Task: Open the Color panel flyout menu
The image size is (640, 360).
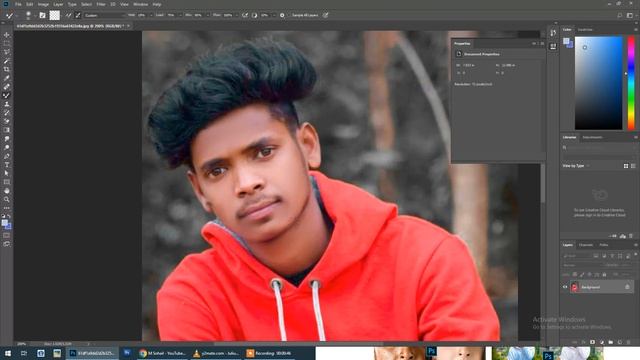Action: point(636,29)
